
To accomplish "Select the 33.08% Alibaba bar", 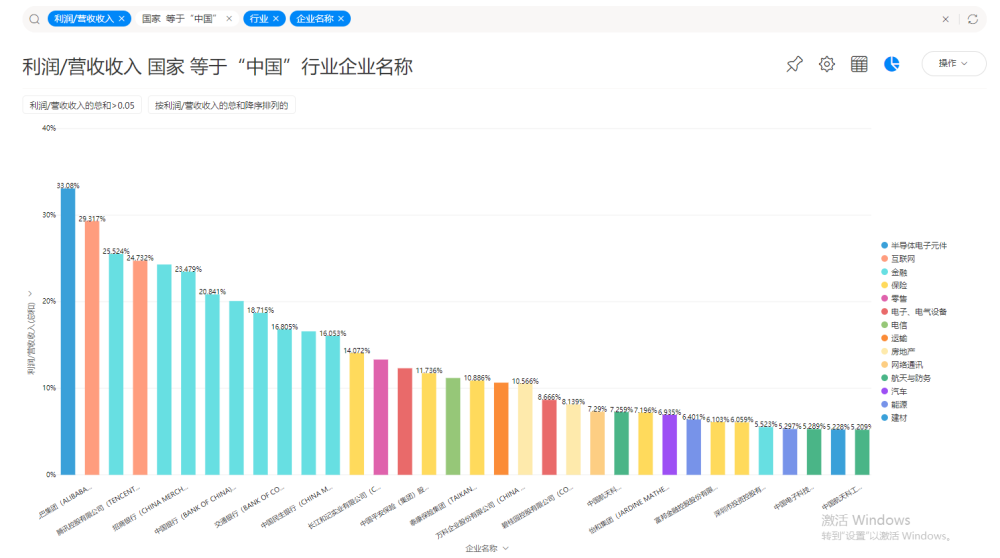I will pos(68,332).
